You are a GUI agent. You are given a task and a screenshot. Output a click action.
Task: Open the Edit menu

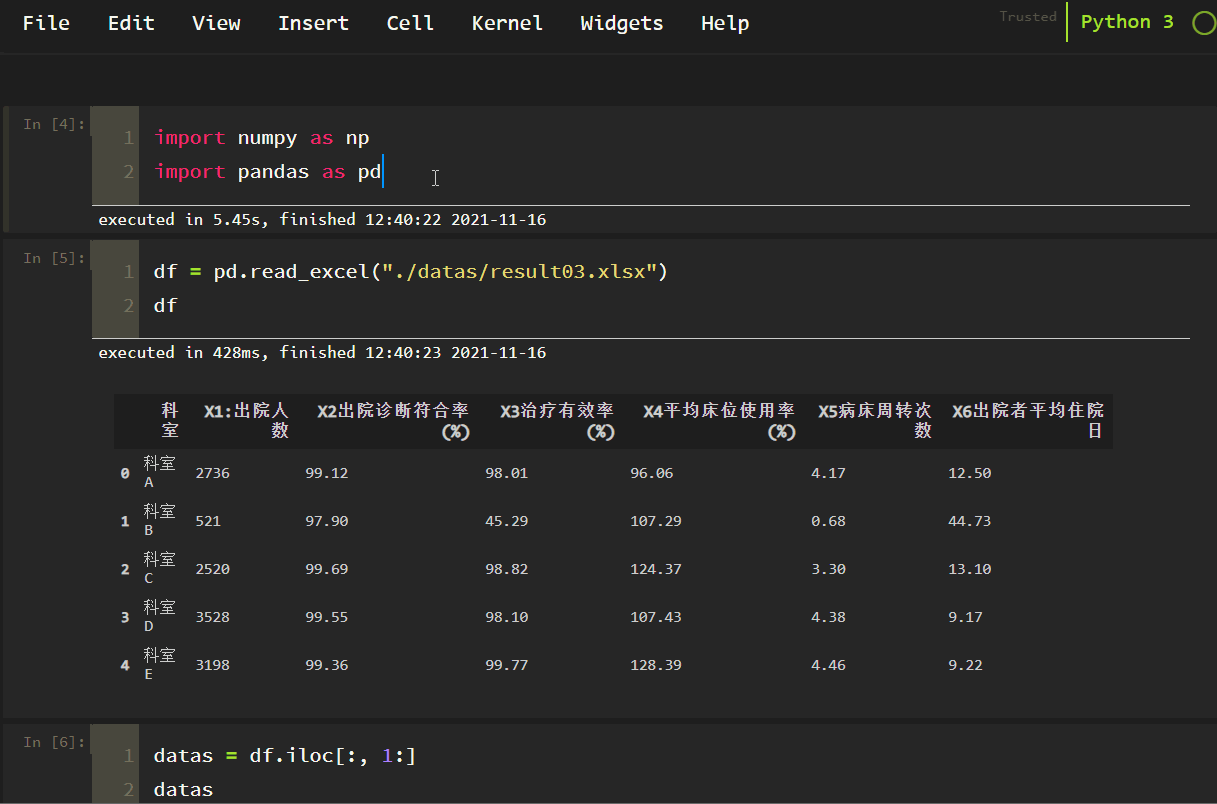pyautogui.click(x=131, y=23)
